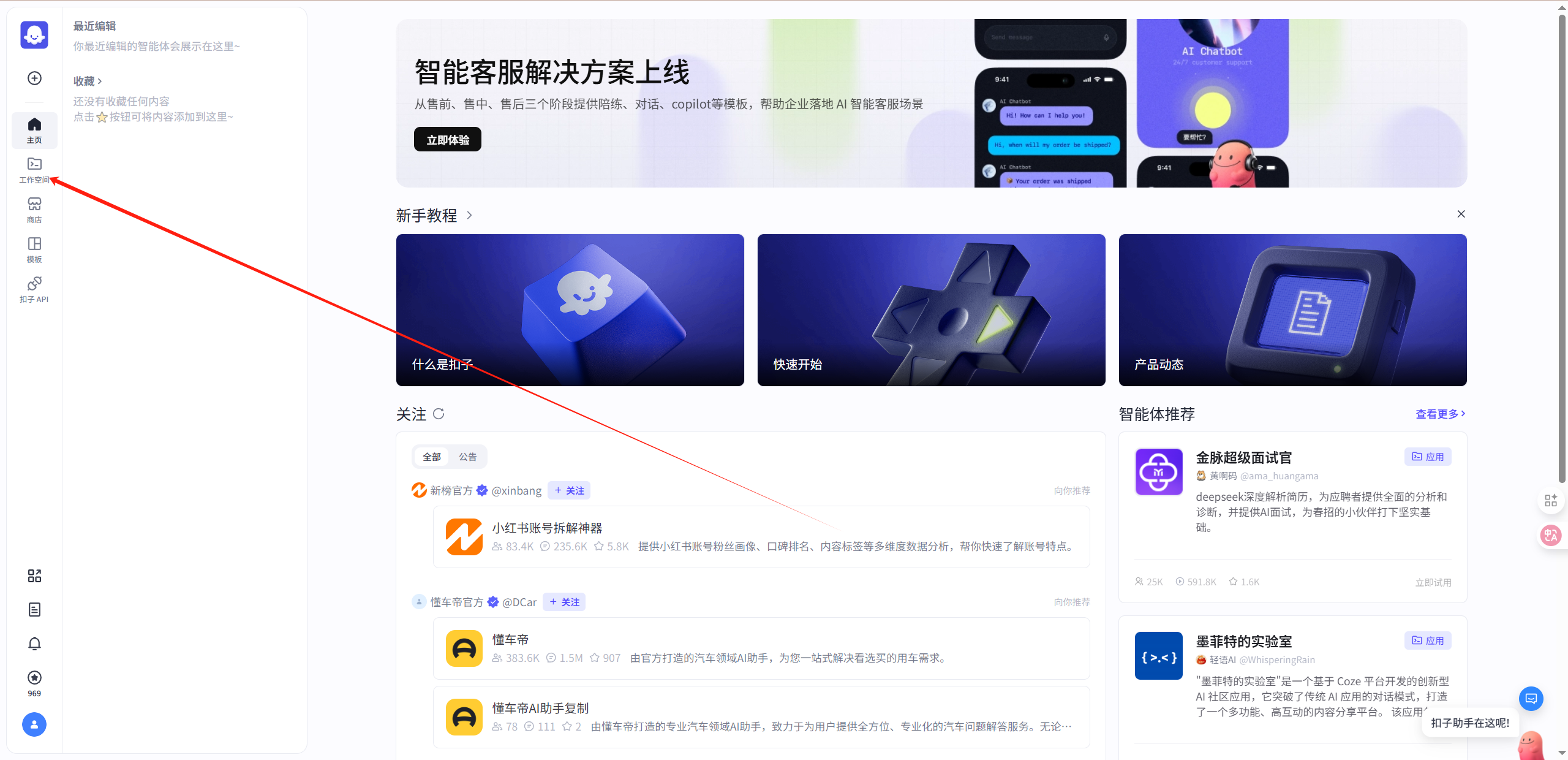Follow 新榜官方 with 关注 button
The height and width of the screenshot is (760, 1568).
click(569, 490)
